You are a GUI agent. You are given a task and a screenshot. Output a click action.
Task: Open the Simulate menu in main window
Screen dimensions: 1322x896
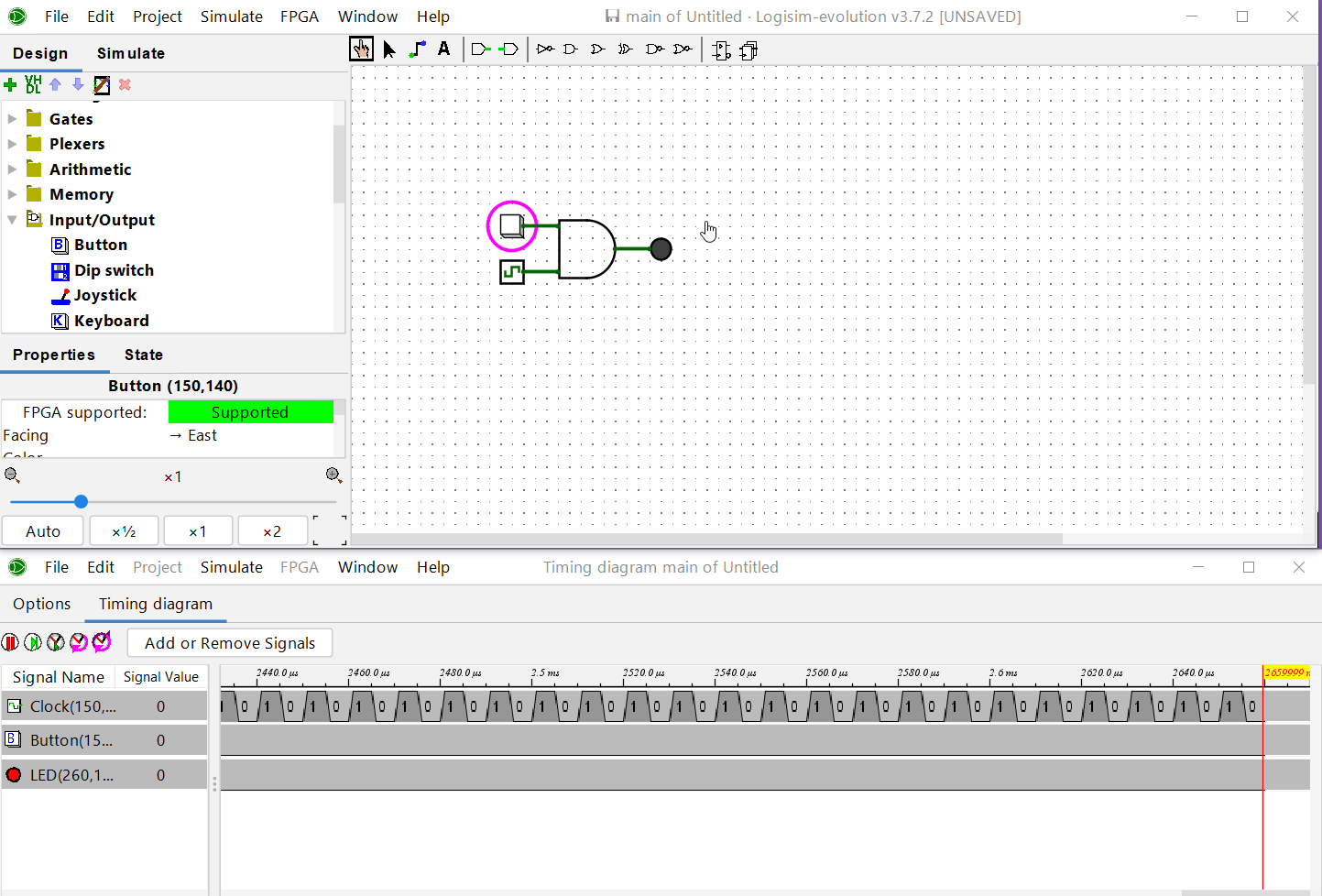coord(231,16)
